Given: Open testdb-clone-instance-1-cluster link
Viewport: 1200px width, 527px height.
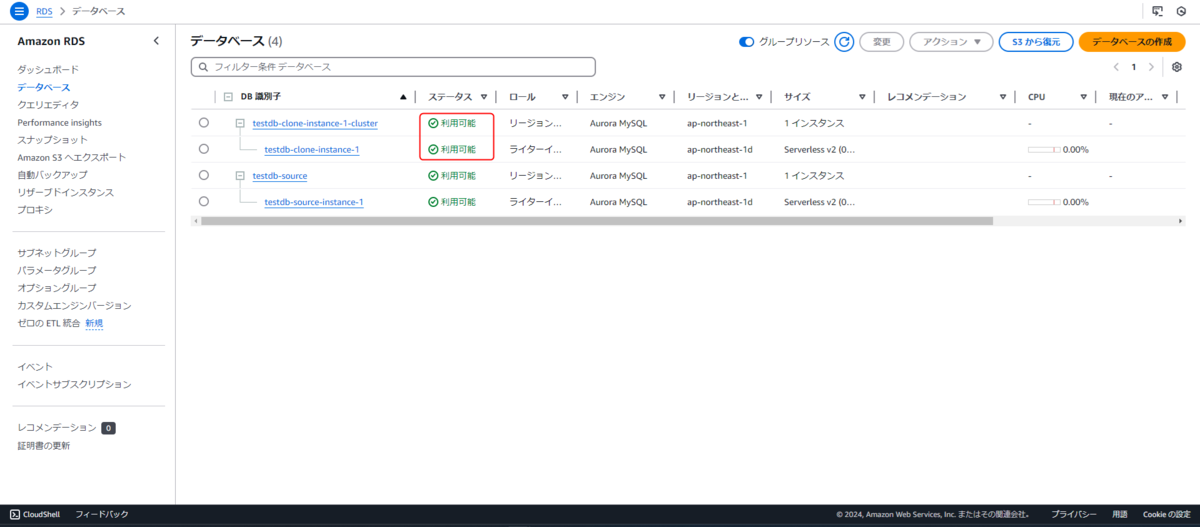Looking at the screenshot, I should pyautogui.click(x=315, y=123).
